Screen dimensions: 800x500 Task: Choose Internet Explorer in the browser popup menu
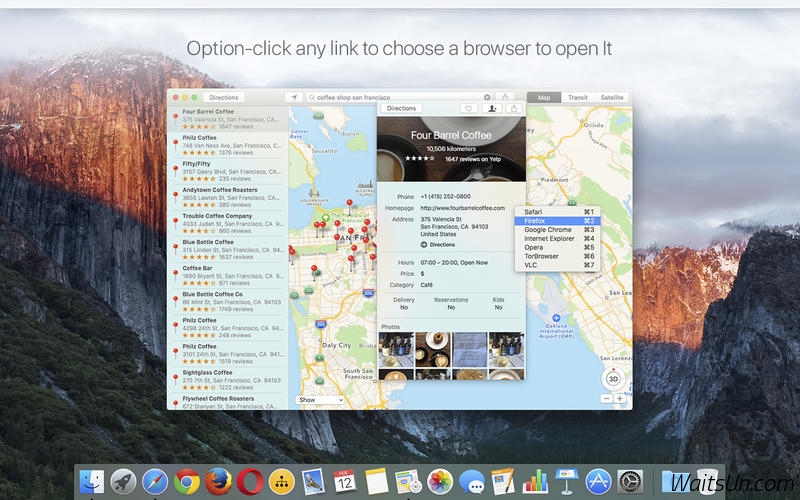(x=558, y=238)
